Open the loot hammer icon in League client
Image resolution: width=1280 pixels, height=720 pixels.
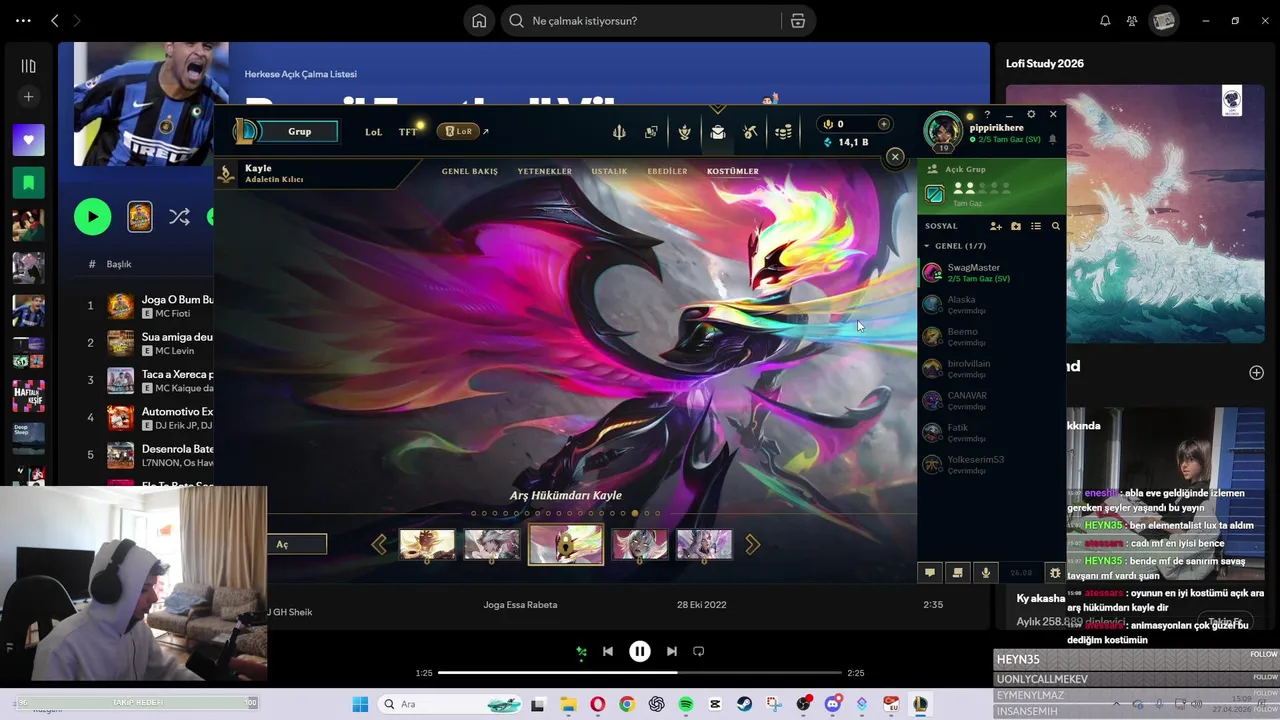coord(751,132)
